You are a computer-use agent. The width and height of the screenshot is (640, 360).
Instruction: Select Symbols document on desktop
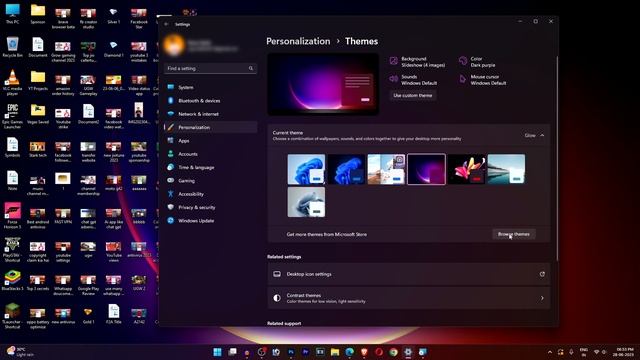[x=12, y=148]
